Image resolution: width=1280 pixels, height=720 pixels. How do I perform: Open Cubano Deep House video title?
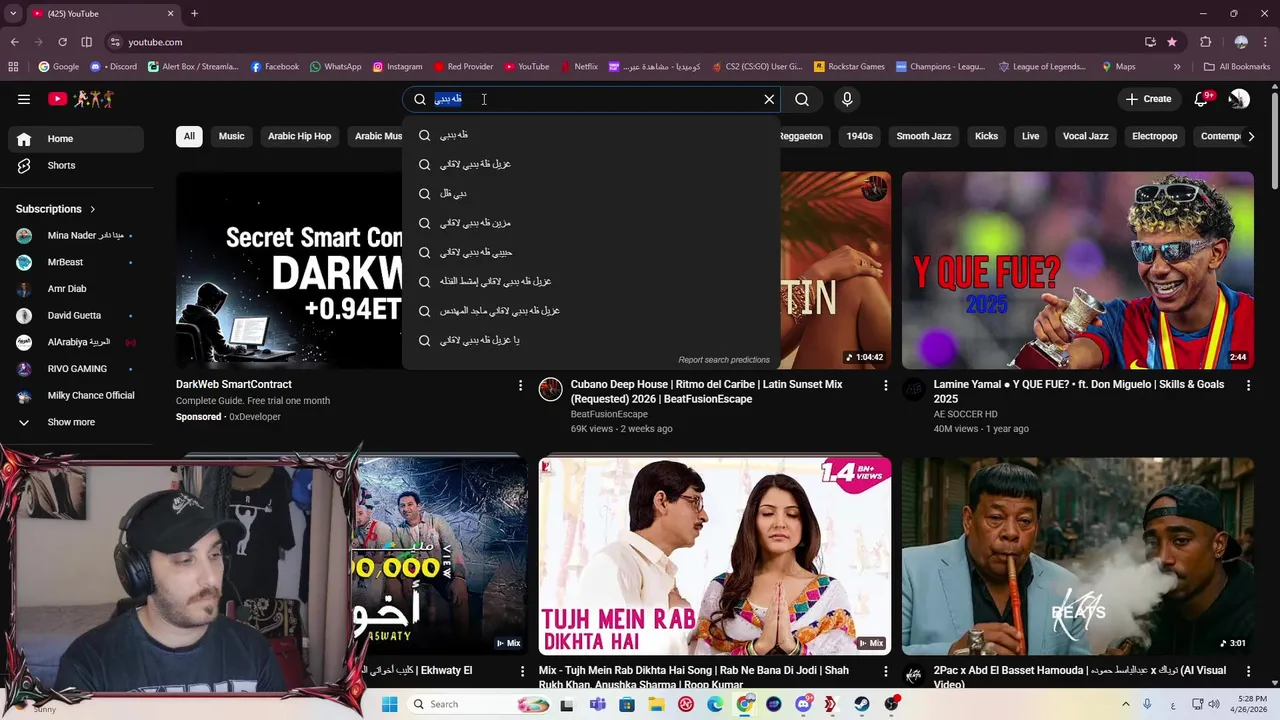point(706,392)
